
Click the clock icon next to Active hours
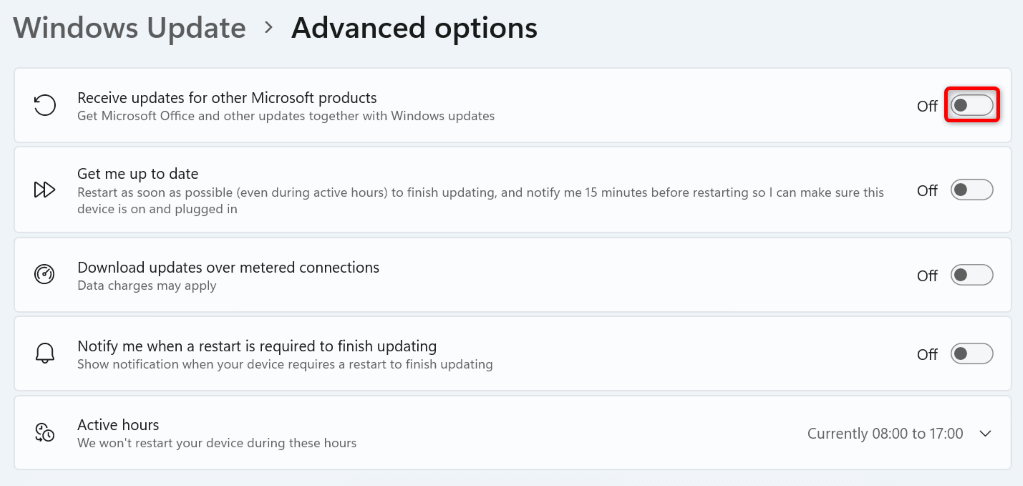click(44, 433)
